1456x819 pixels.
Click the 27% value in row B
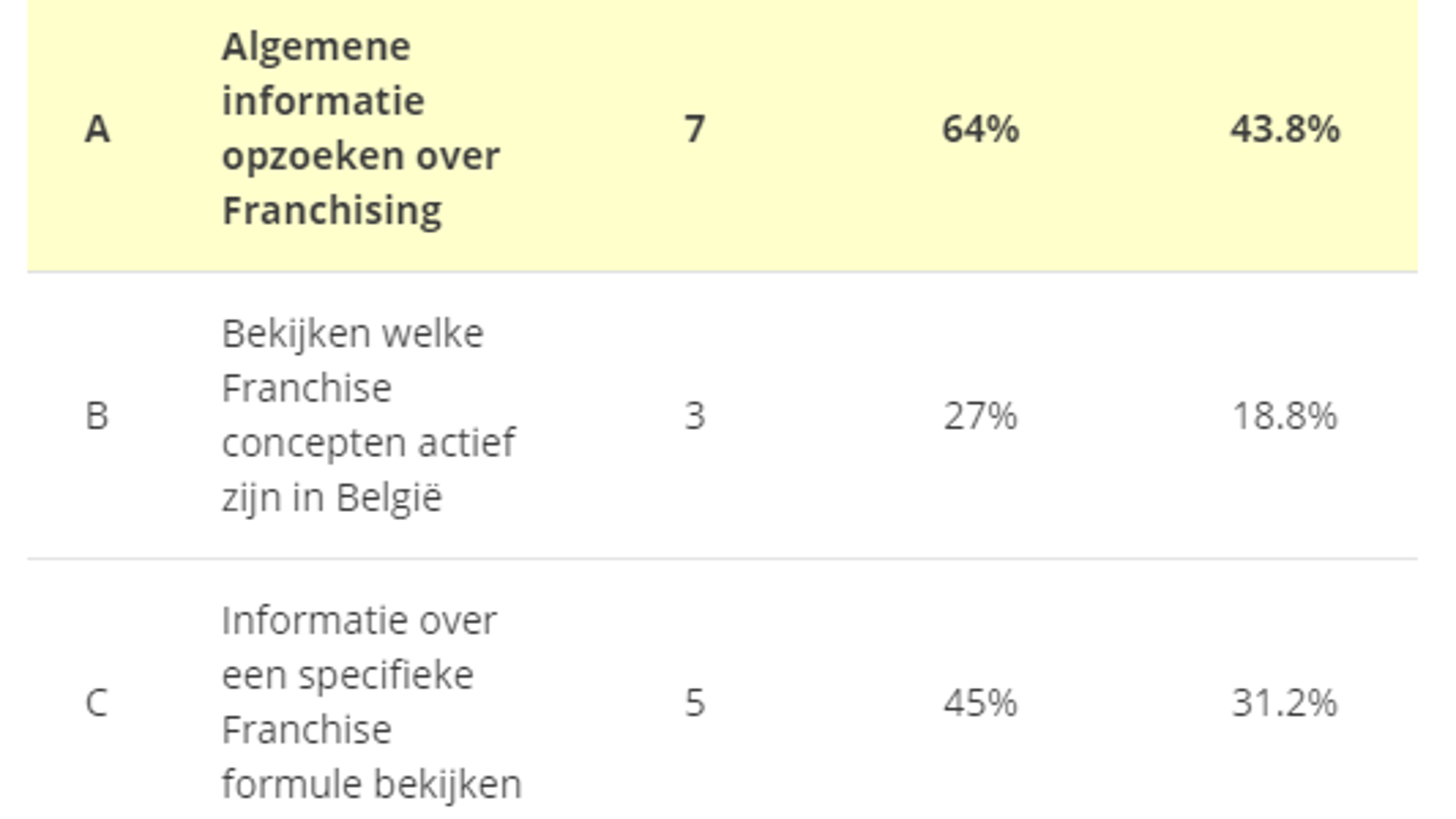(980, 416)
